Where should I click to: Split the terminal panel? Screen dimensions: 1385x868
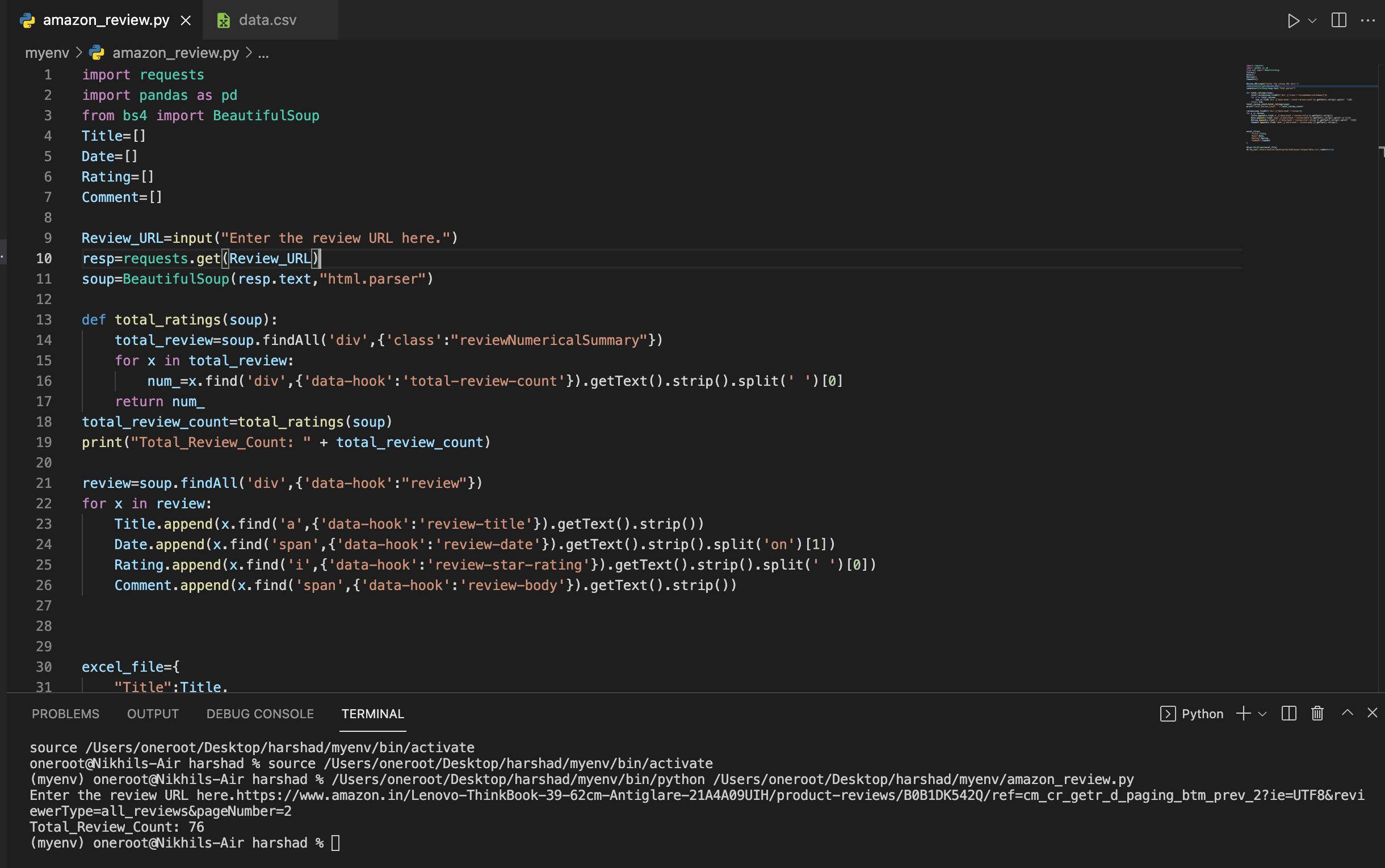[x=1289, y=713]
